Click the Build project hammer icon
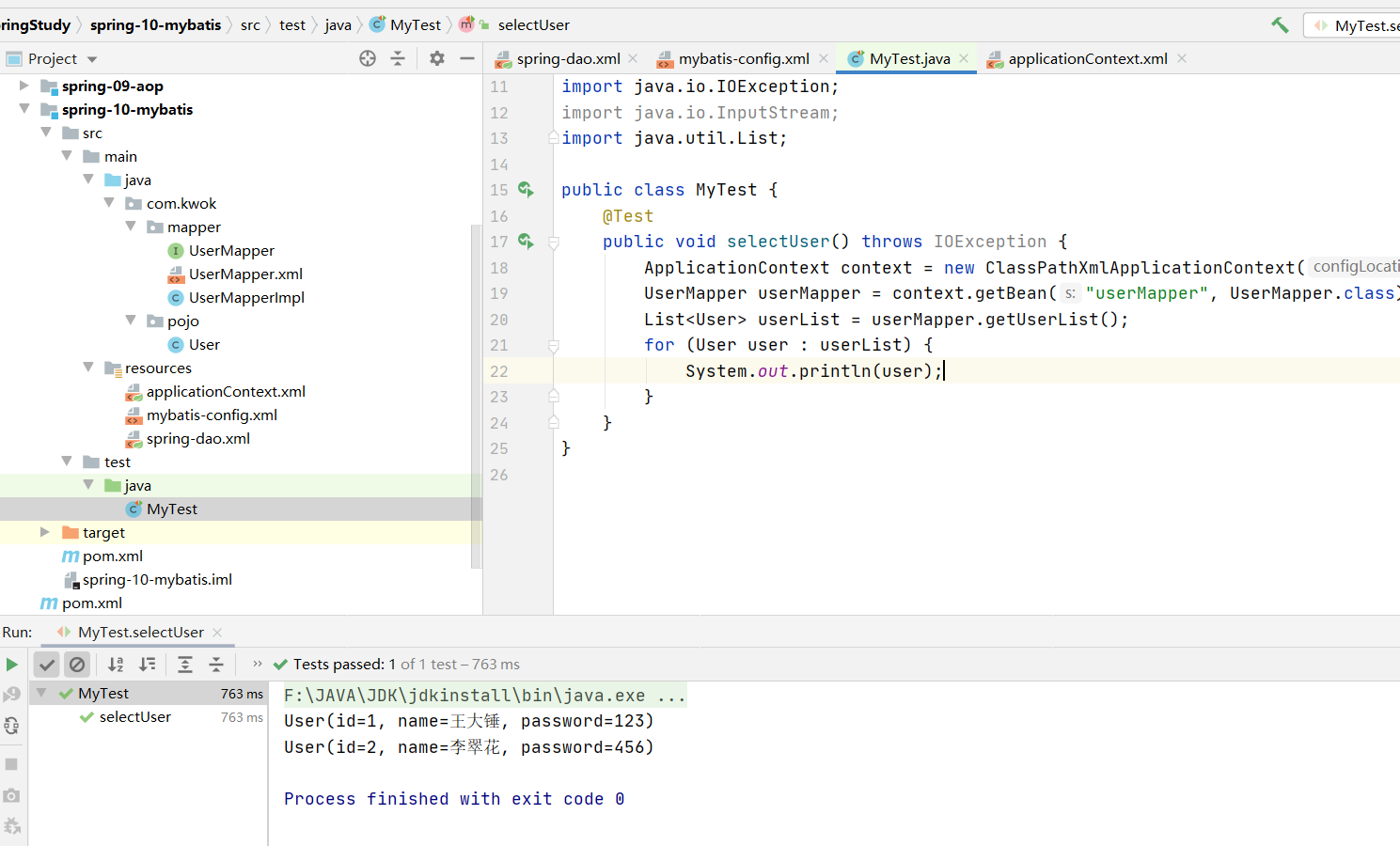Image resolution: width=1400 pixels, height=846 pixels. 1280,25
